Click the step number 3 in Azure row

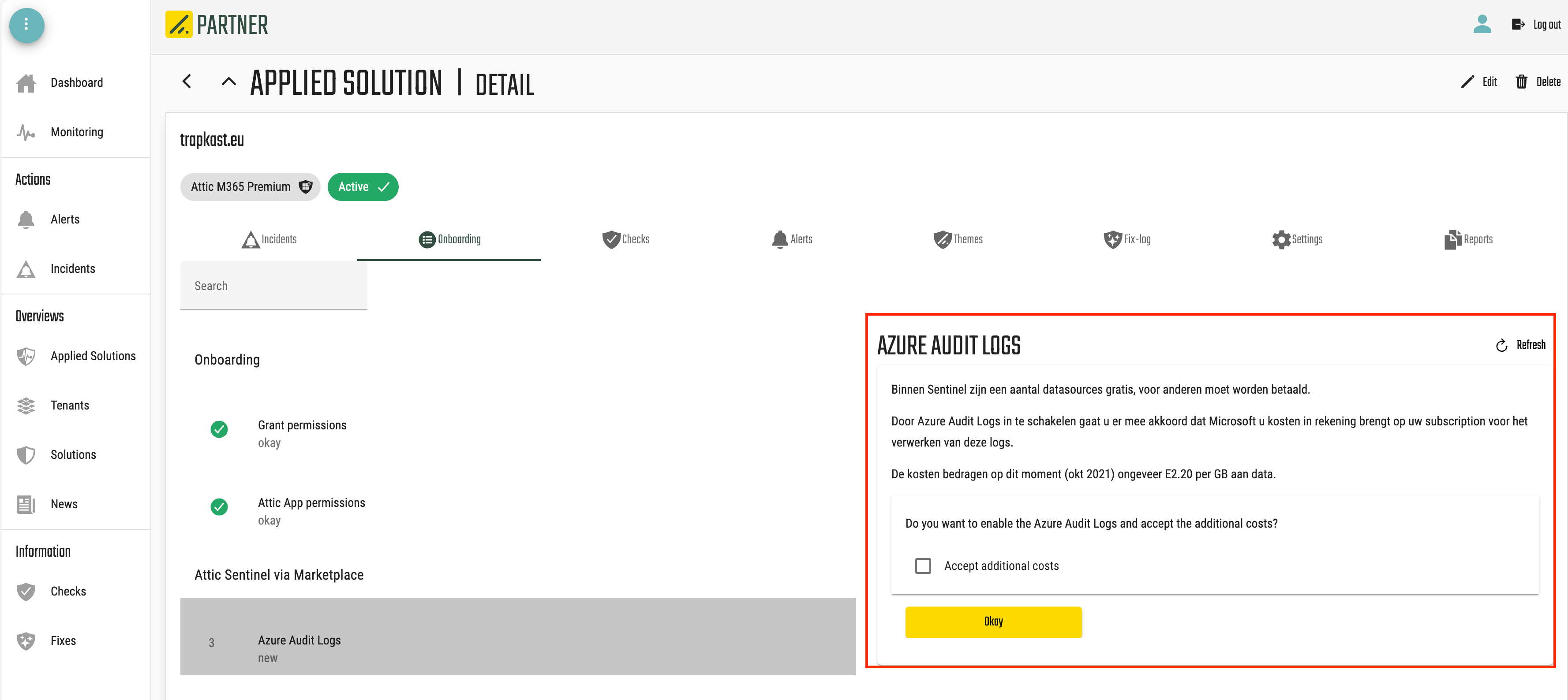coord(211,643)
